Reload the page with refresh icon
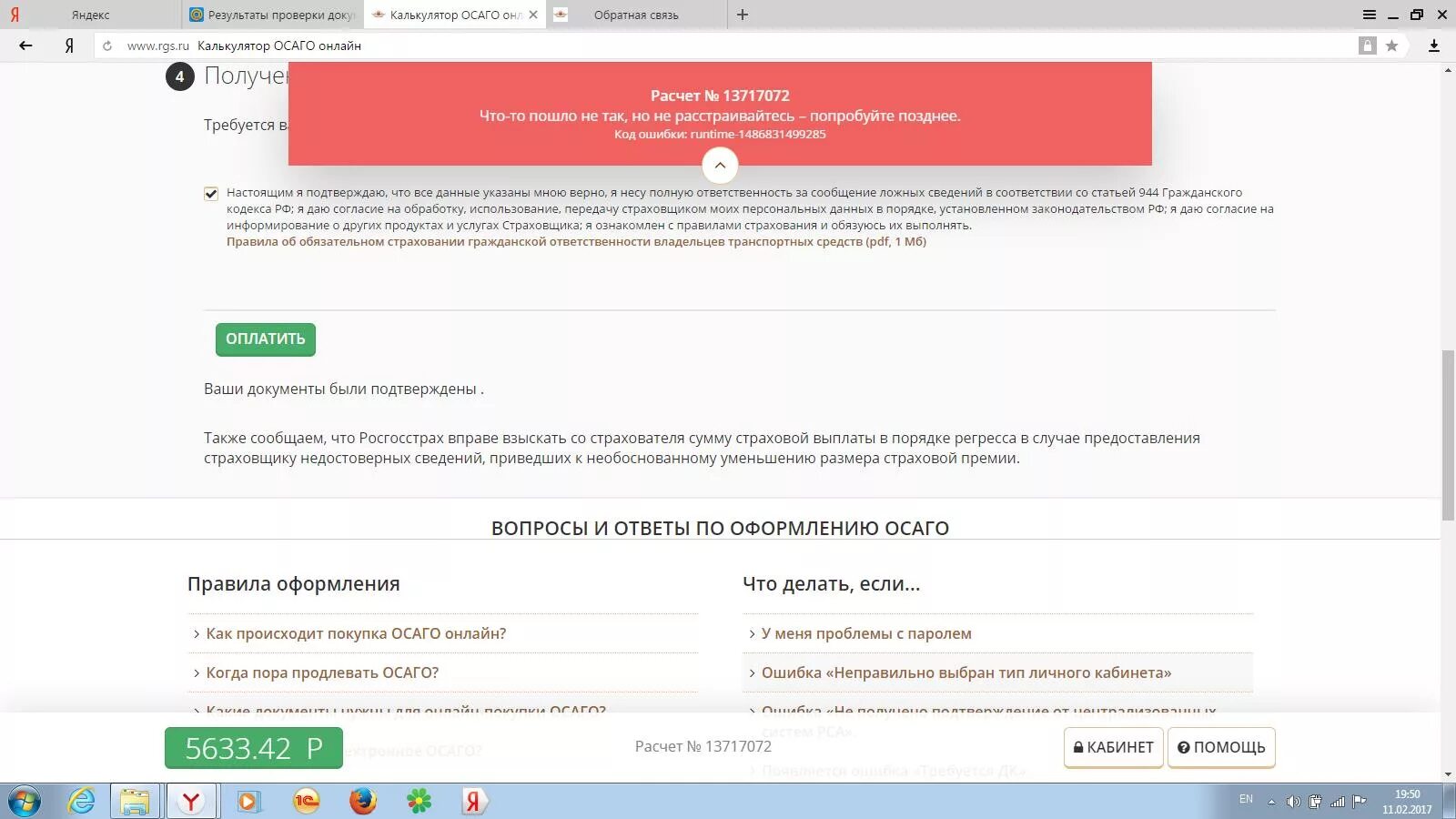 click(107, 45)
